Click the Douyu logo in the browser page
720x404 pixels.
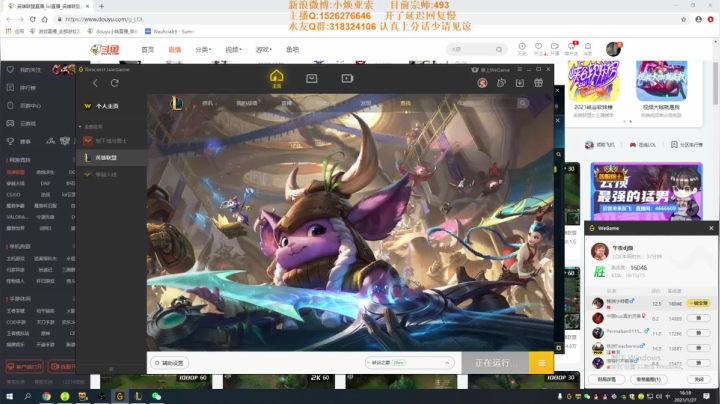click(x=105, y=50)
